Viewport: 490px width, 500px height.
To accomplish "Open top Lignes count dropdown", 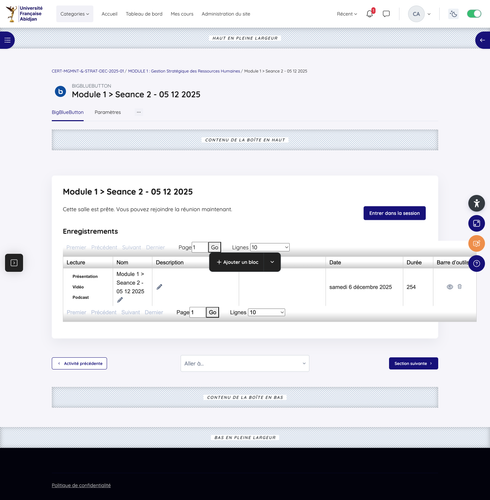I will click(x=270, y=247).
